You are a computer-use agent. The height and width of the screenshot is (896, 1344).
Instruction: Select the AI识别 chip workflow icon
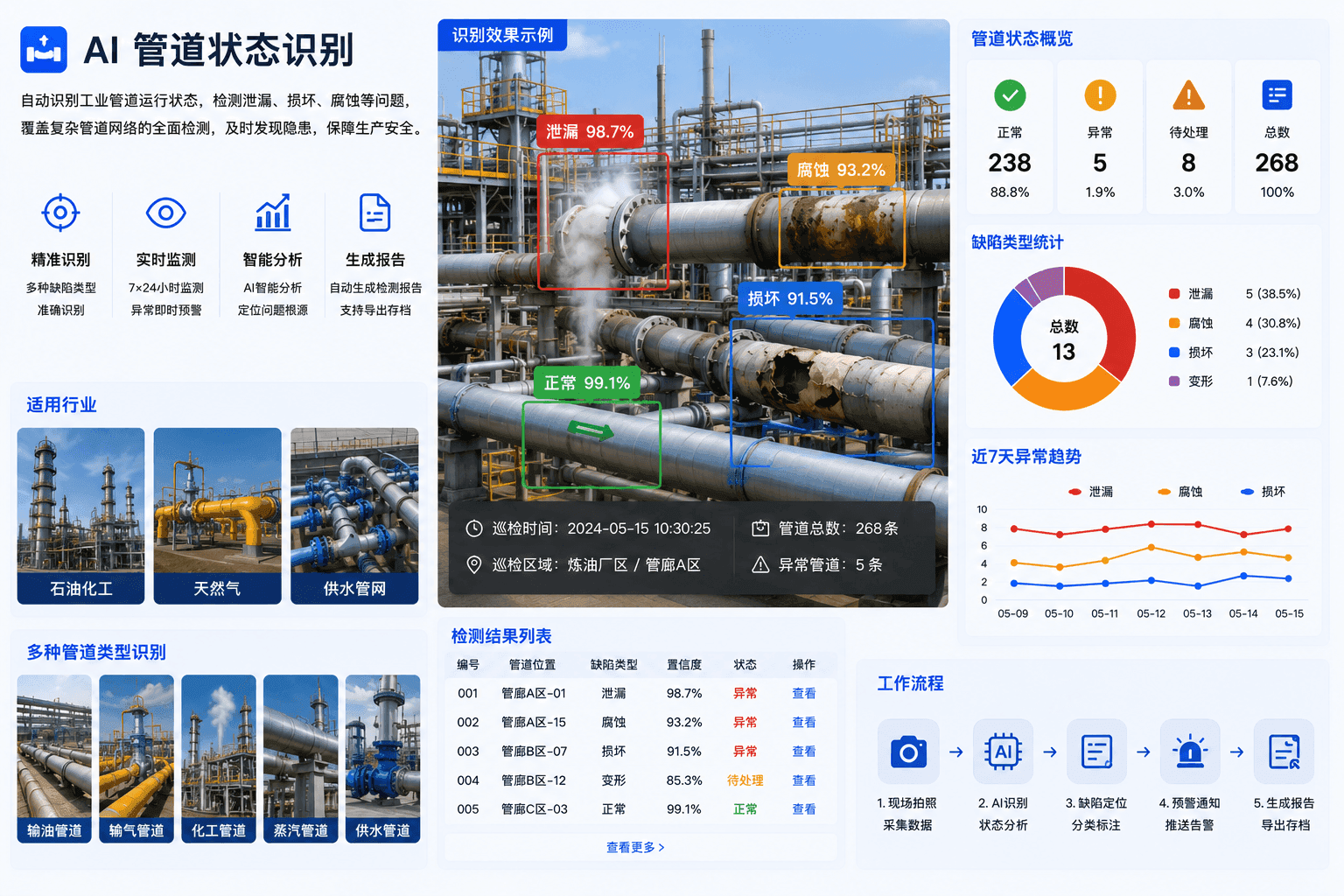(1003, 752)
